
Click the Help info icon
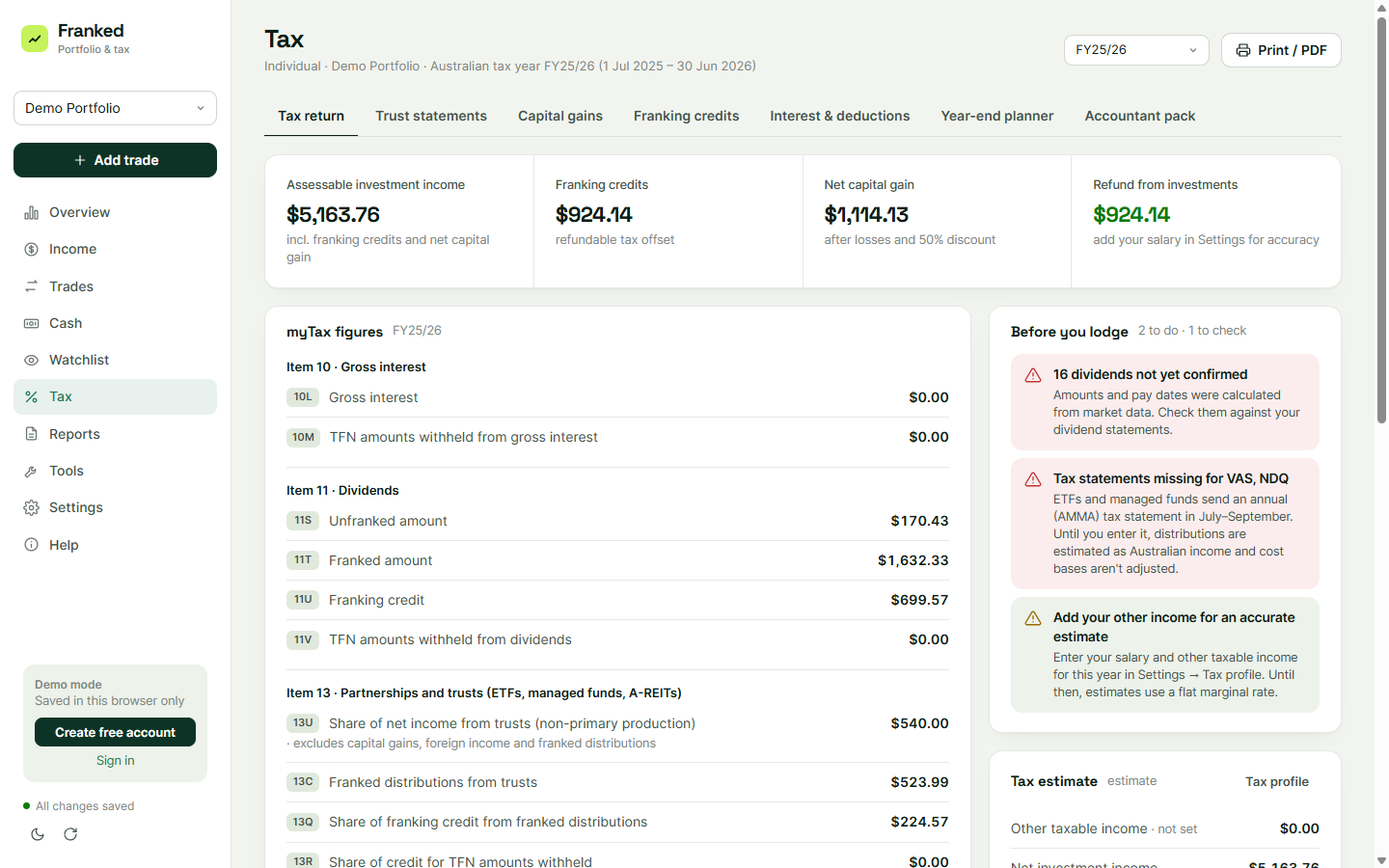(x=32, y=545)
